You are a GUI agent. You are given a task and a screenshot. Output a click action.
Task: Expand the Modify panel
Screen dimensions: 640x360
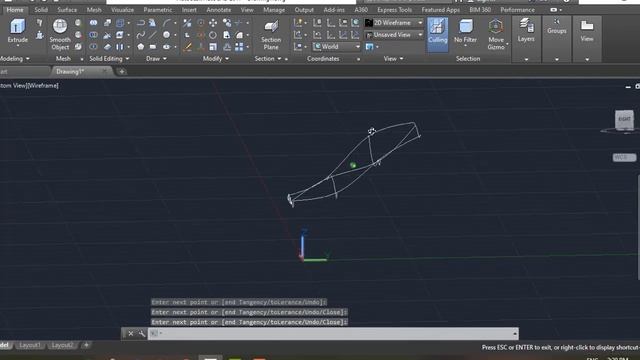click(x=216, y=59)
